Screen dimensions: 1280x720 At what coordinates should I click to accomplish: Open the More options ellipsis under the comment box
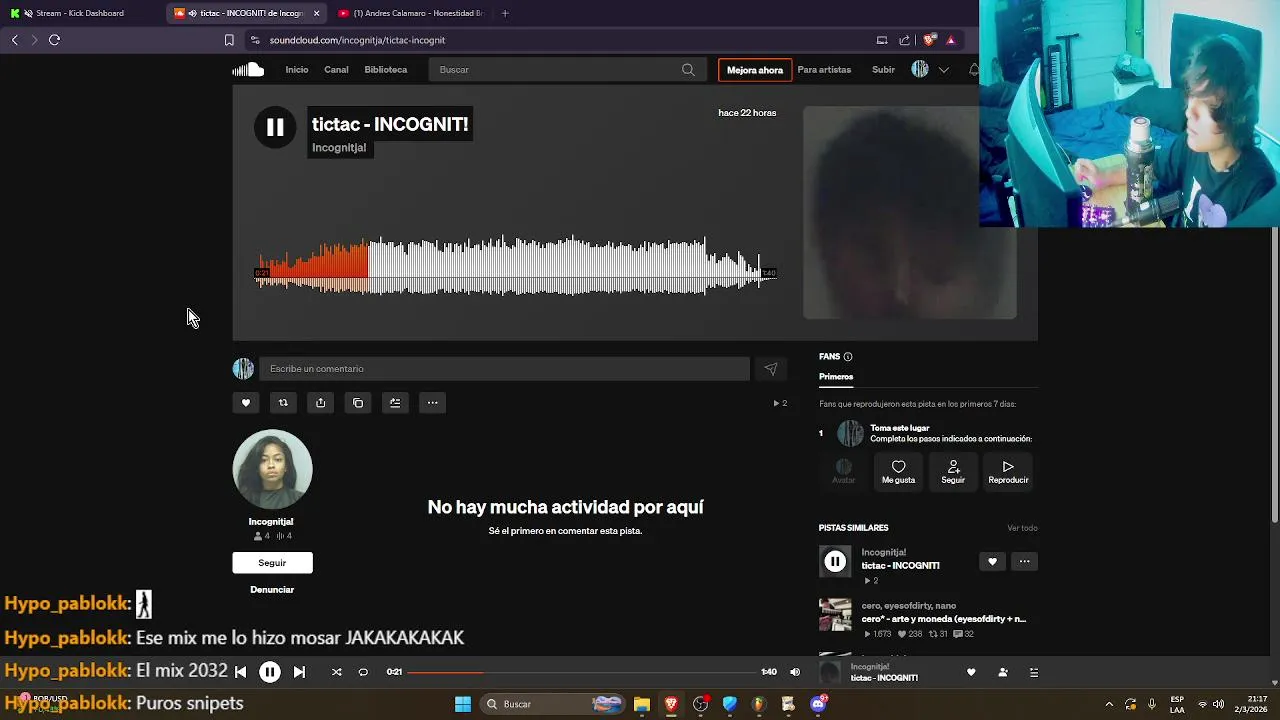[432, 403]
